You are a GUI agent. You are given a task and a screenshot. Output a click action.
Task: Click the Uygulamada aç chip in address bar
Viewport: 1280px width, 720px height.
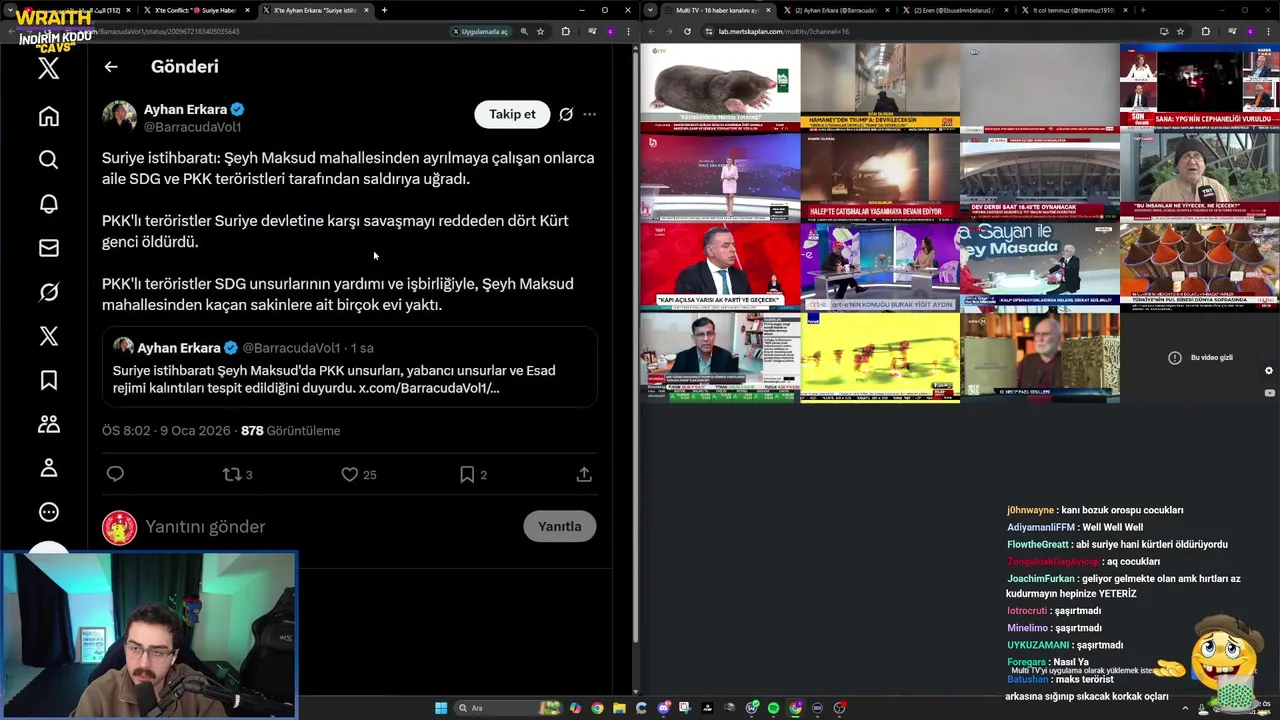(x=480, y=31)
